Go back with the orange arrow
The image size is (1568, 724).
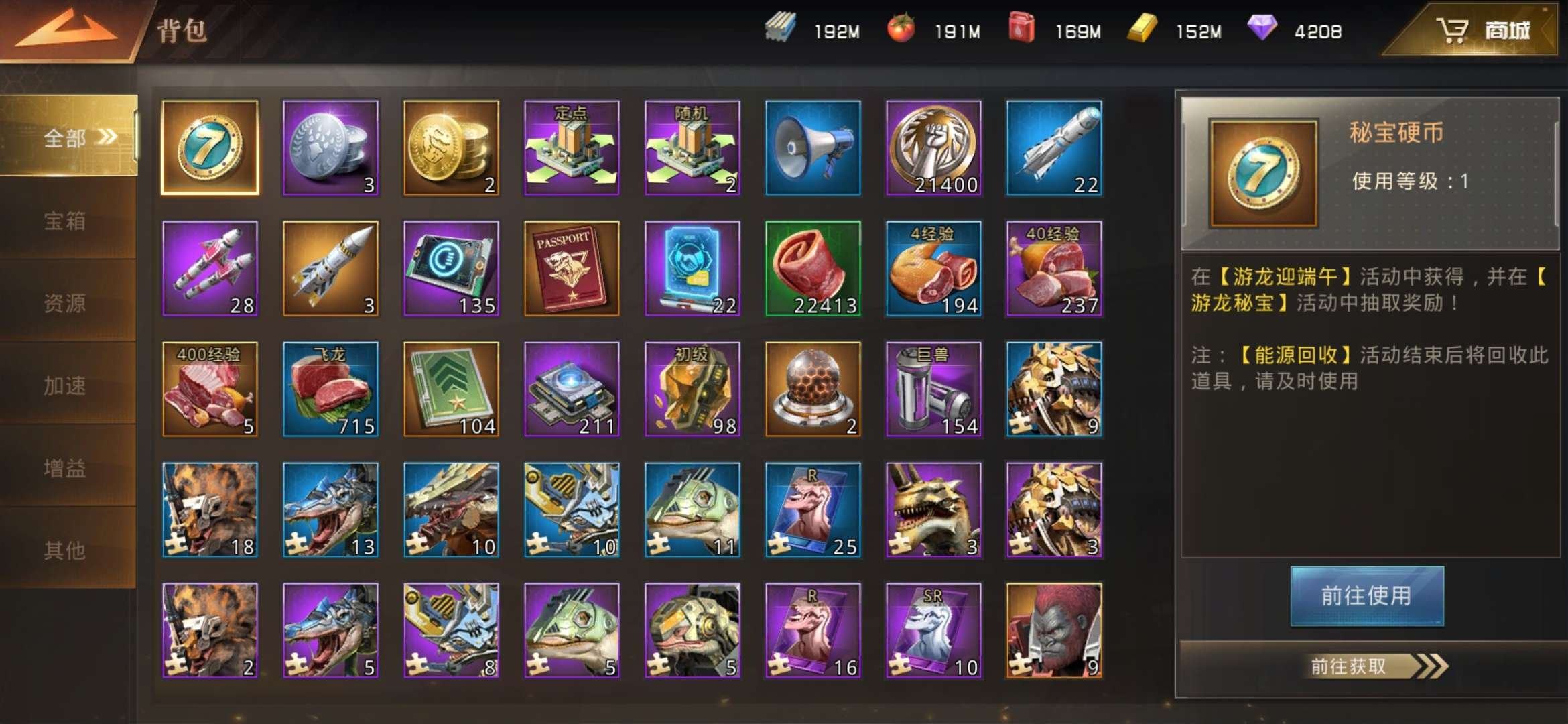pos(66,30)
